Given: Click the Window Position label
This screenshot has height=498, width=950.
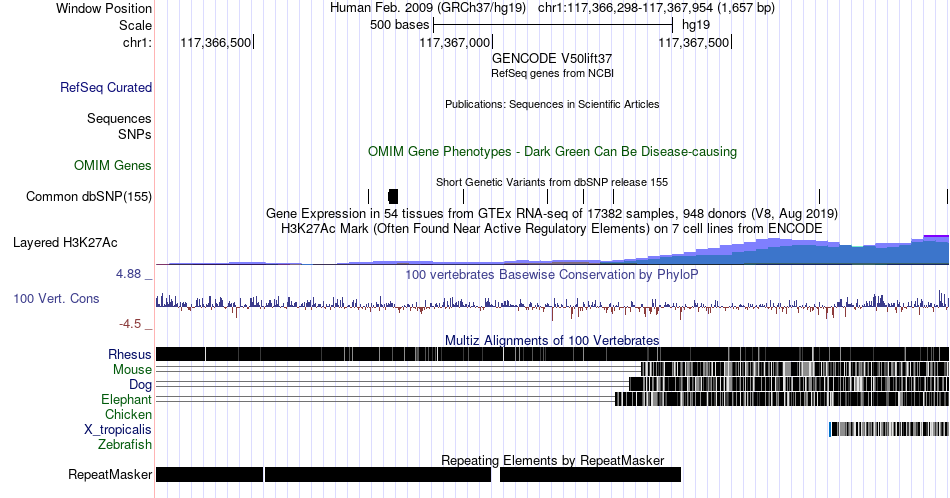Looking at the screenshot, I should (x=104, y=8).
